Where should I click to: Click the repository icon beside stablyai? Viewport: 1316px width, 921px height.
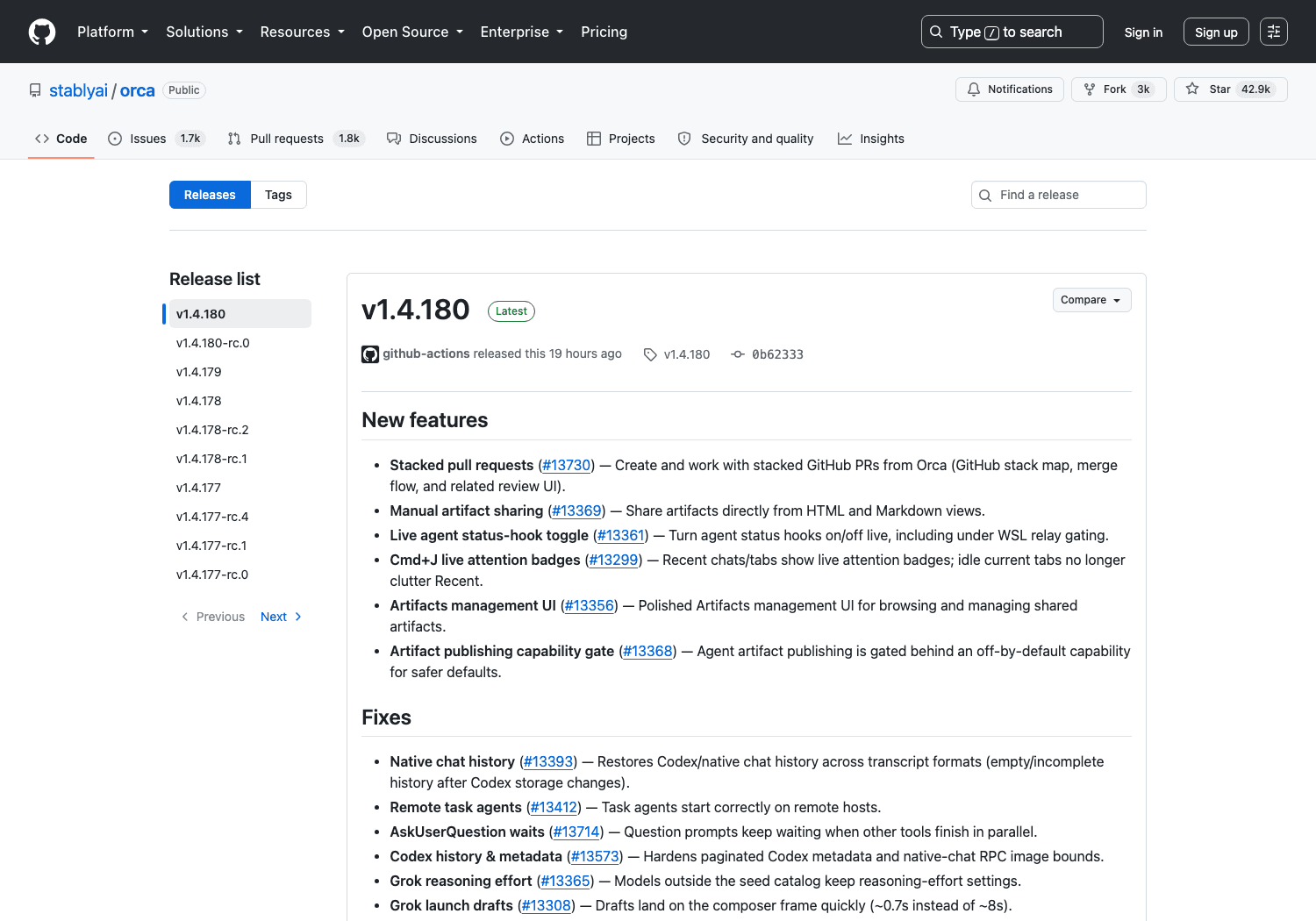(35, 90)
